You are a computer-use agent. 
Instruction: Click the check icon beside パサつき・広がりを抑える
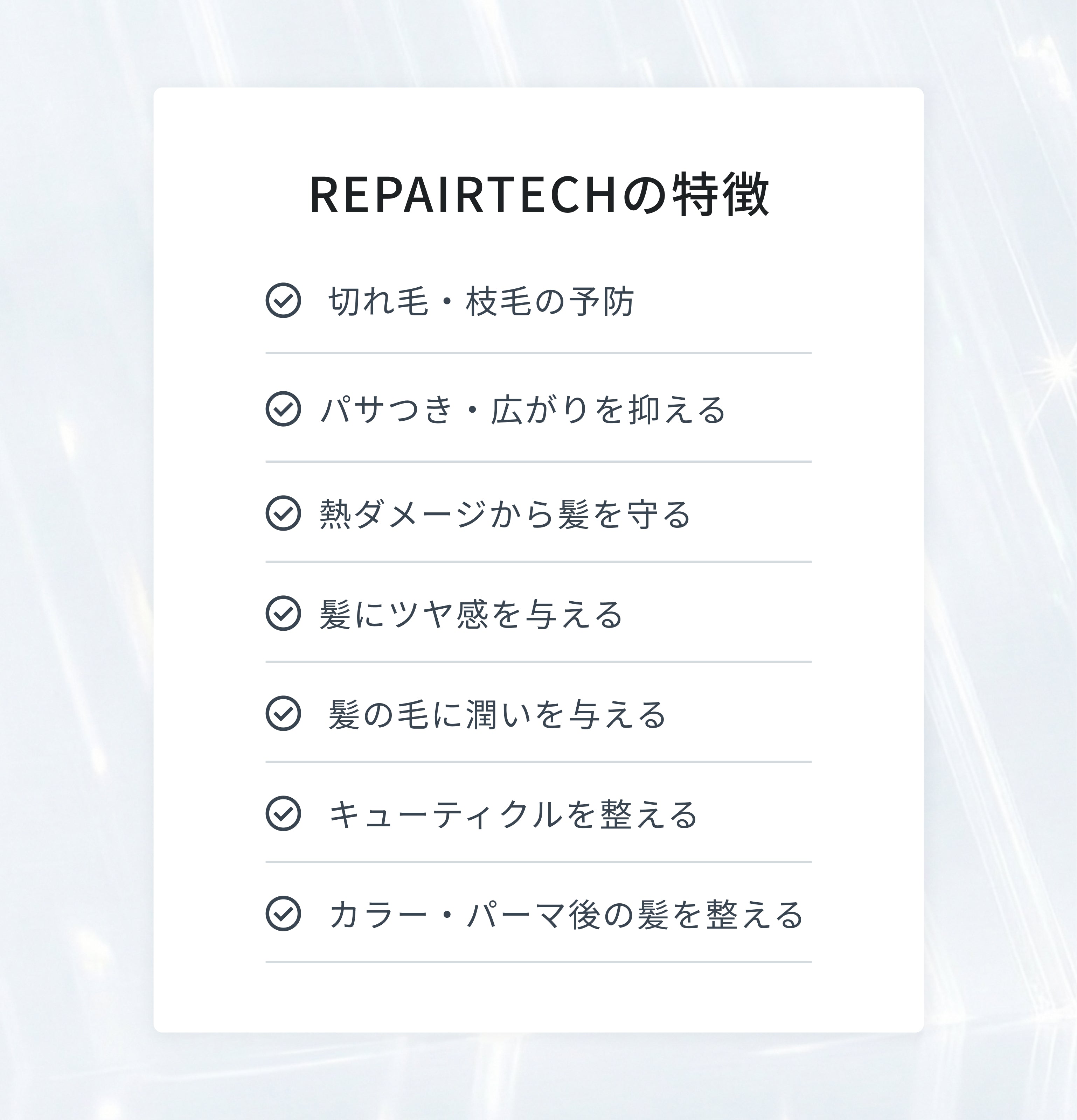(283, 408)
